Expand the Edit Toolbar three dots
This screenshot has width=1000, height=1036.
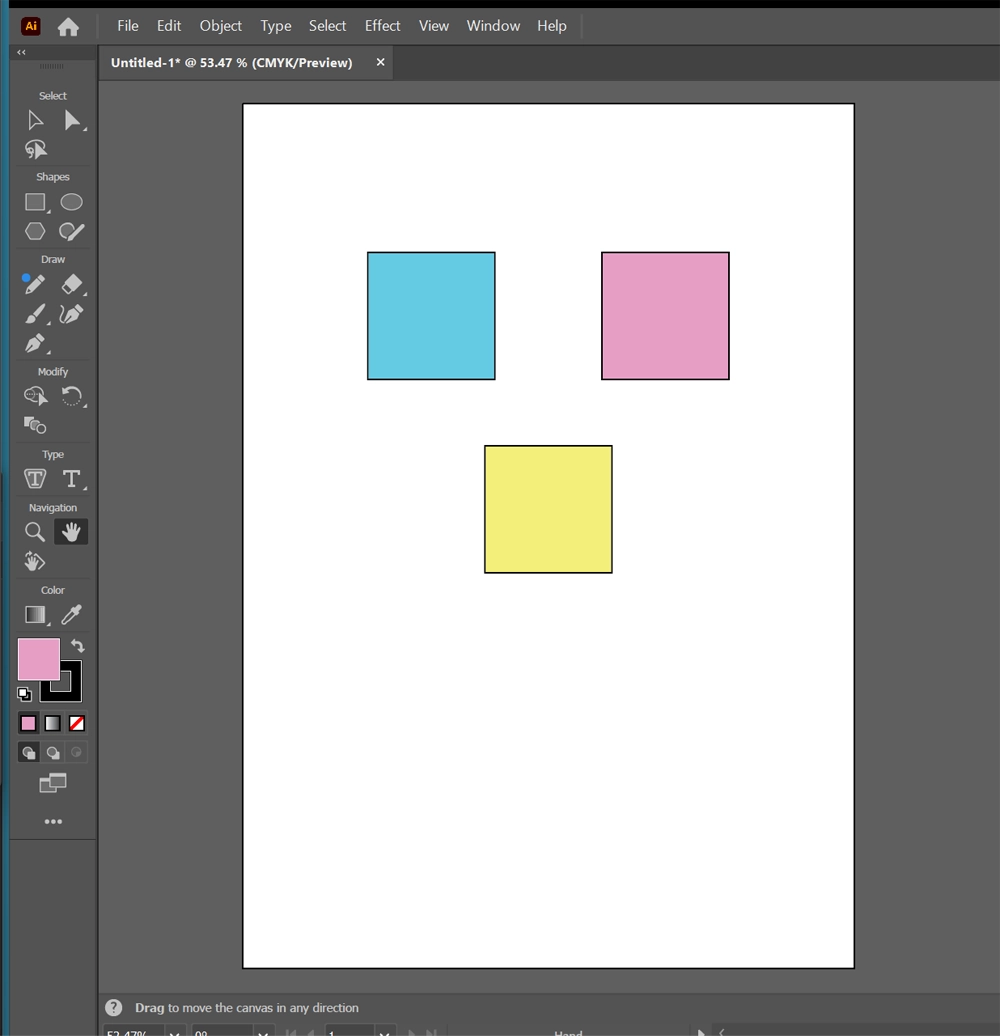point(53,821)
